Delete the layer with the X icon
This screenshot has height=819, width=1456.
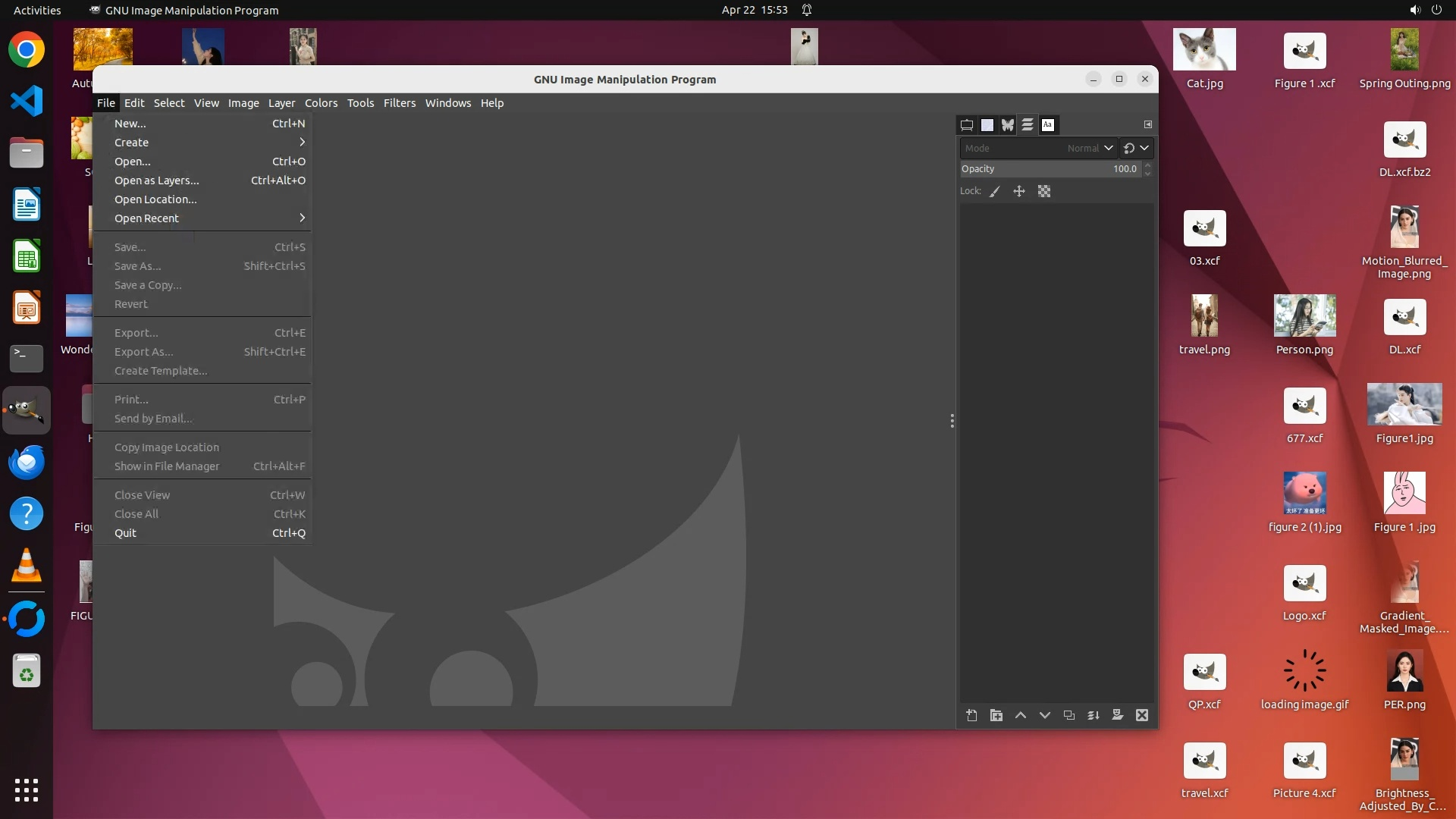tap(1142, 715)
